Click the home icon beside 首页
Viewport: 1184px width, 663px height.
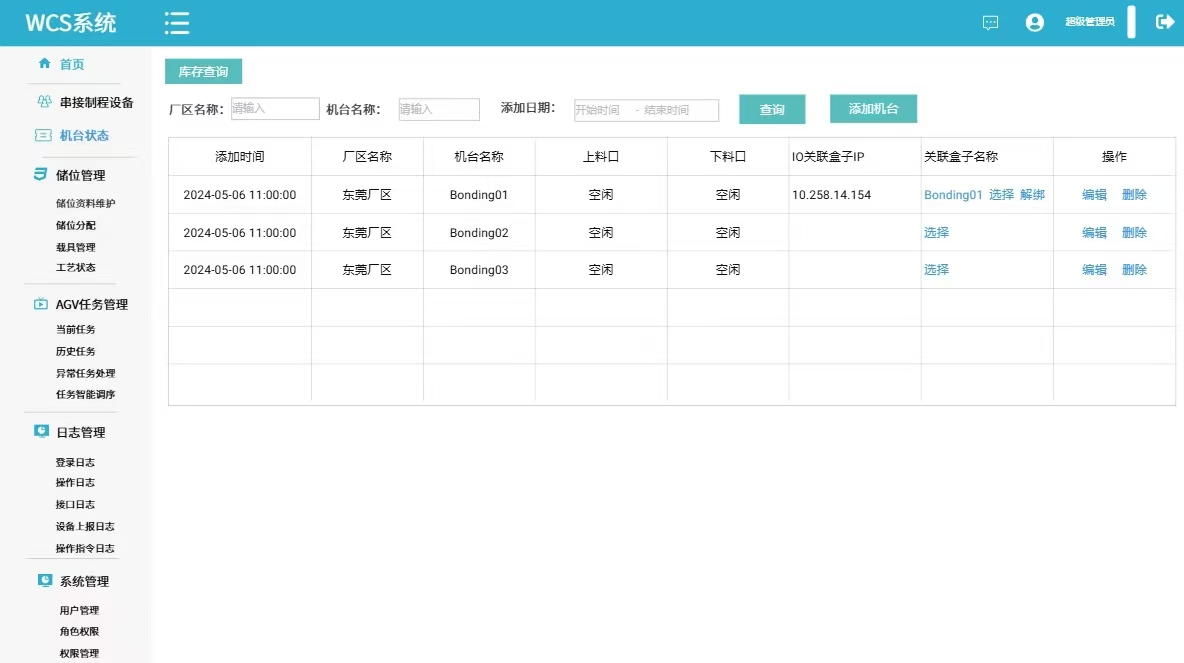pos(45,63)
